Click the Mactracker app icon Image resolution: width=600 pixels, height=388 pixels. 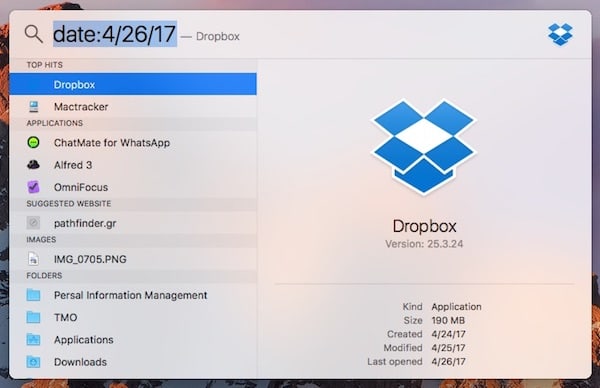pos(34,106)
